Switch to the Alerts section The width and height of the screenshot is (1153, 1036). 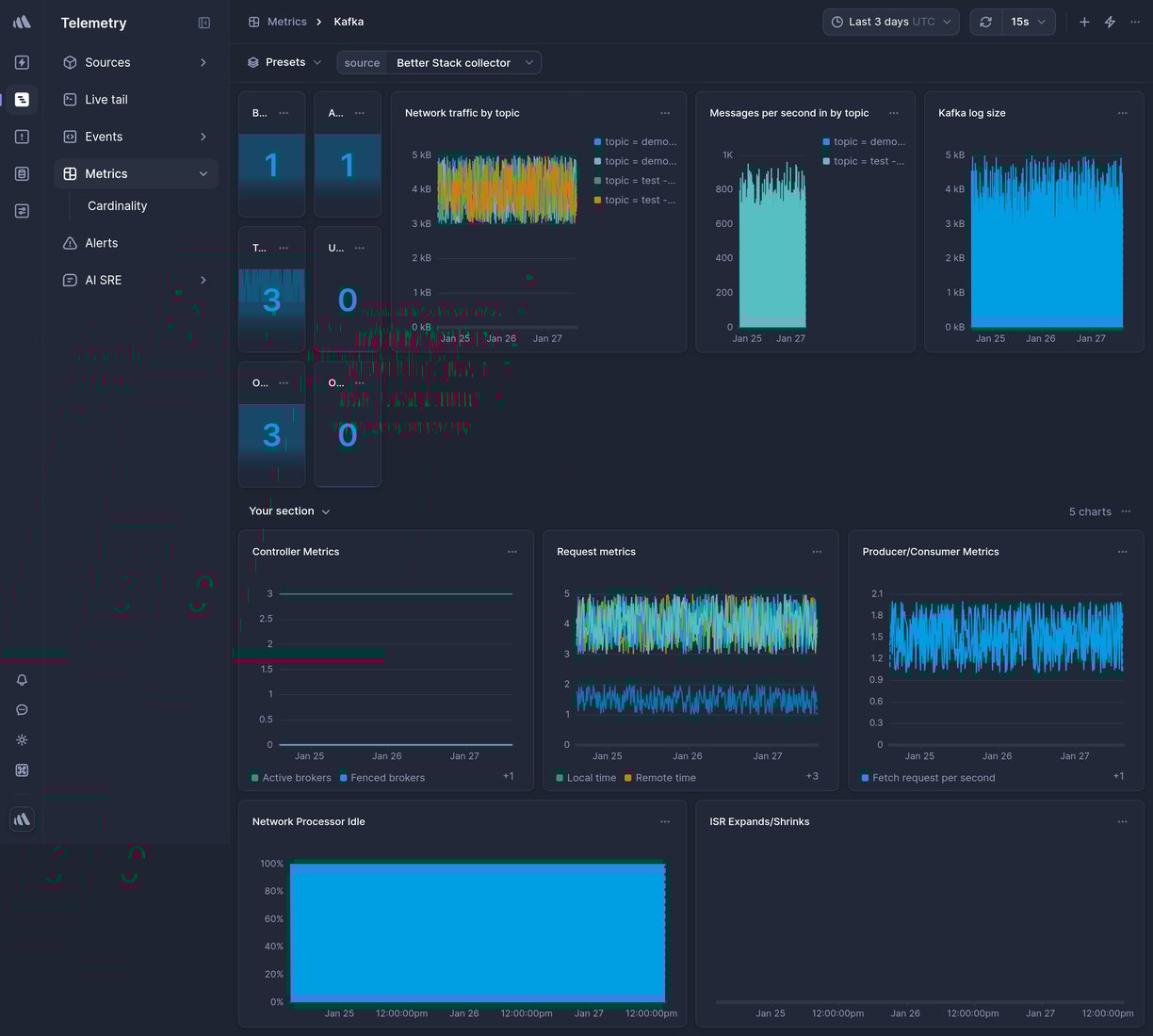[x=102, y=242]
